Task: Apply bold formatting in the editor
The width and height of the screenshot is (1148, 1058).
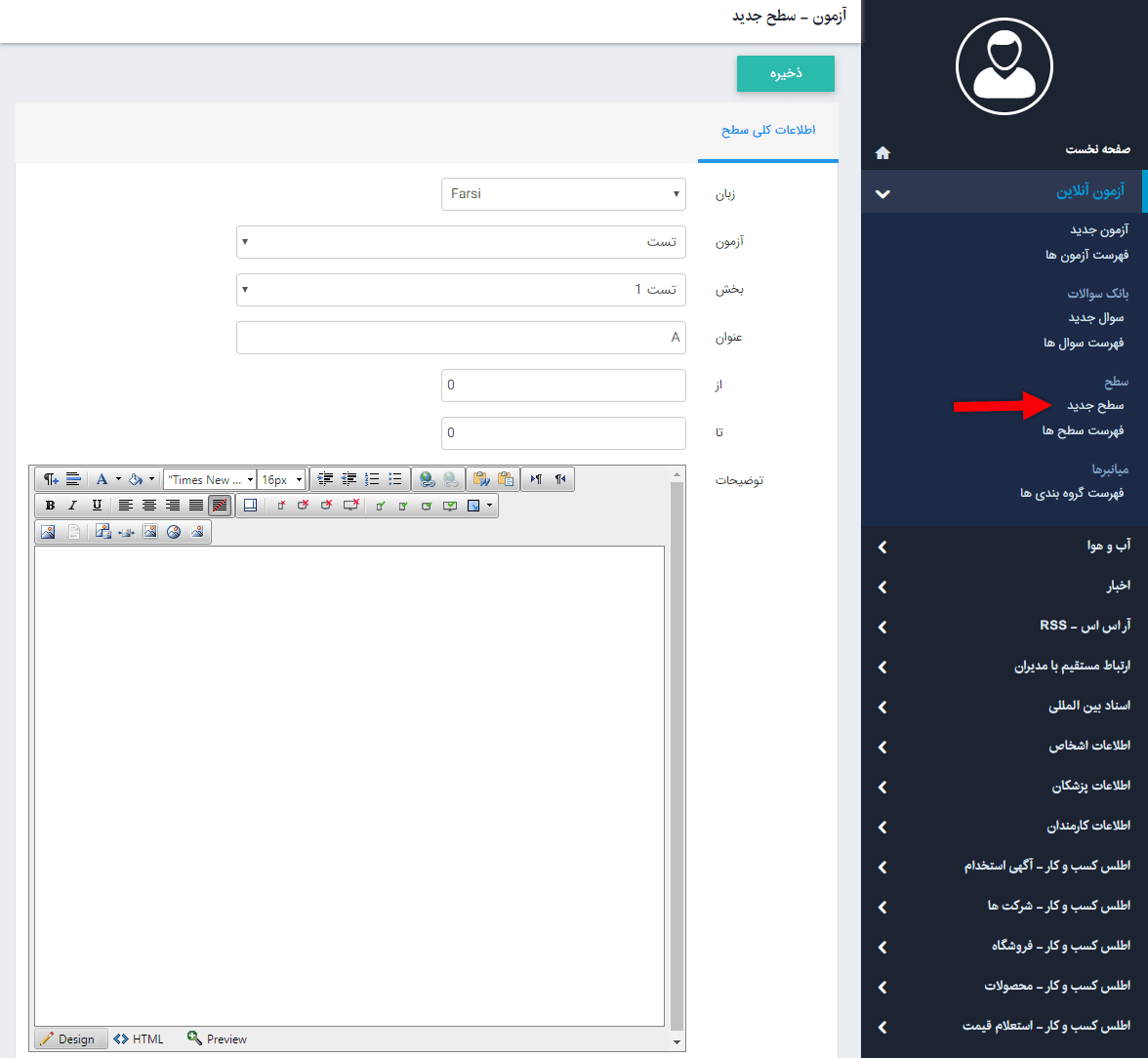Action: (50, 505)
